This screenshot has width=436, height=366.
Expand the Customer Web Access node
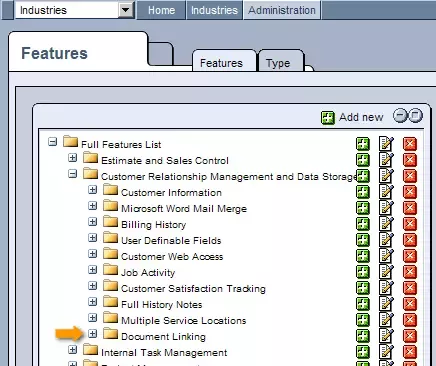click(x=92, y=254)
